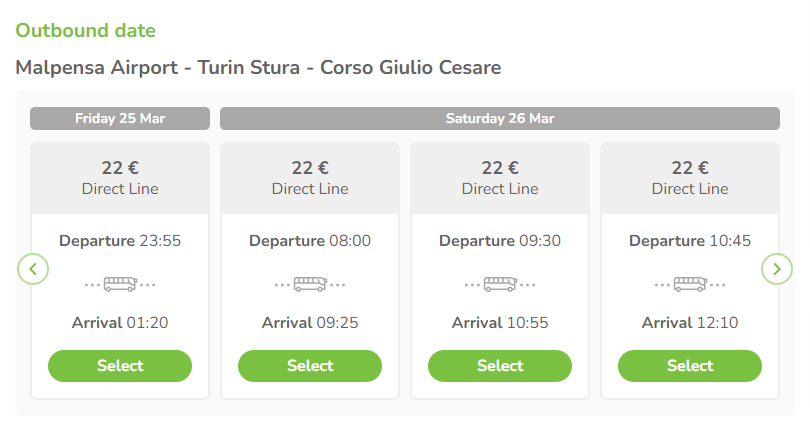Click the Outbound date heading
Viewport: 810px width, 426px height.
[86, 30]
